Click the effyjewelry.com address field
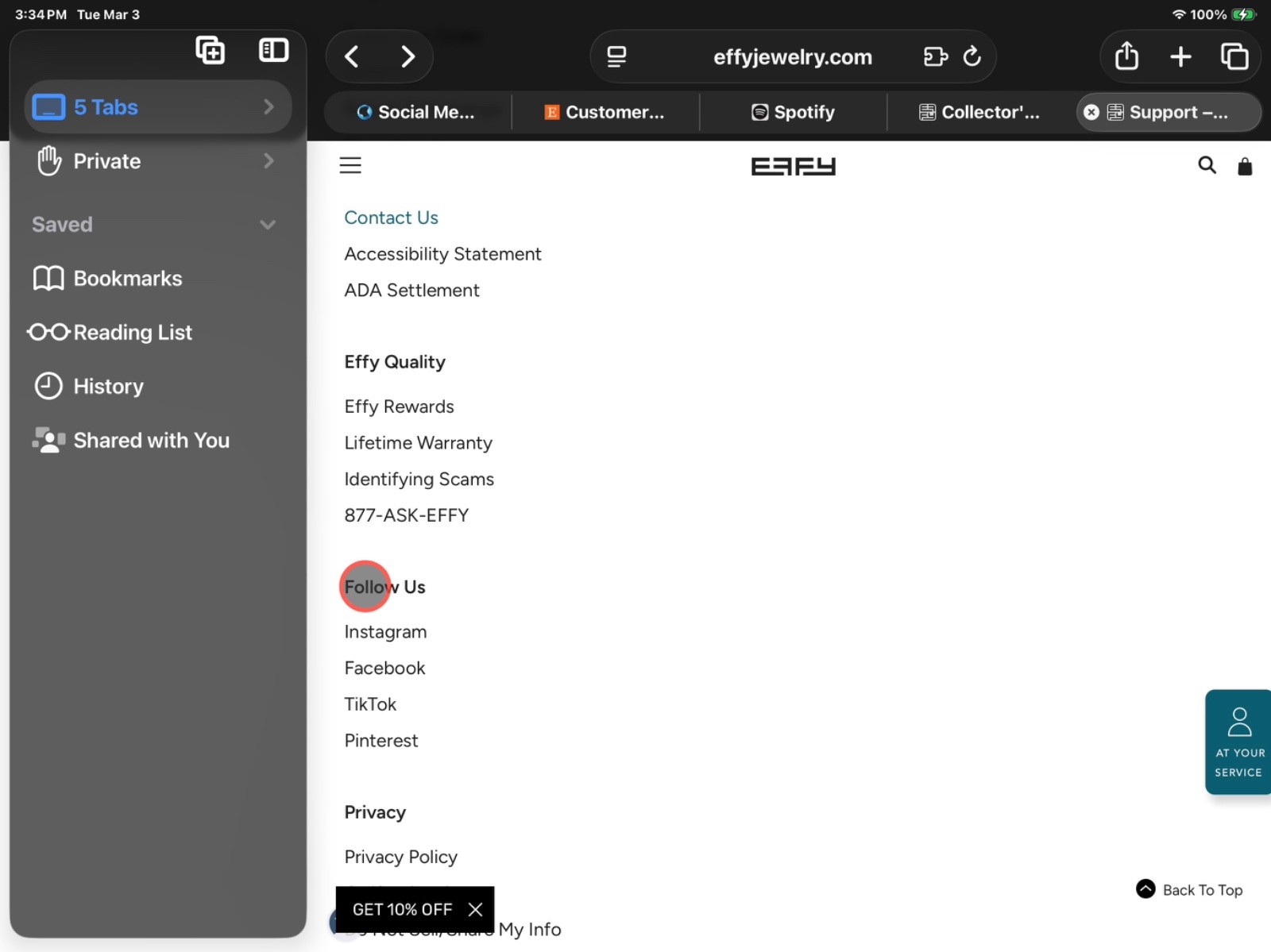This screenshot has height=952, width=1271. pos(793,56)
